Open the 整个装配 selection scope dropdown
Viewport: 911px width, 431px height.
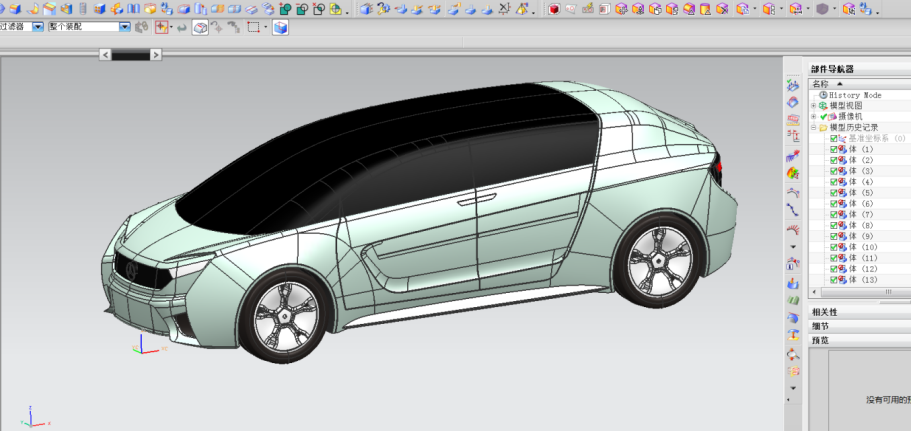[125, 27]
